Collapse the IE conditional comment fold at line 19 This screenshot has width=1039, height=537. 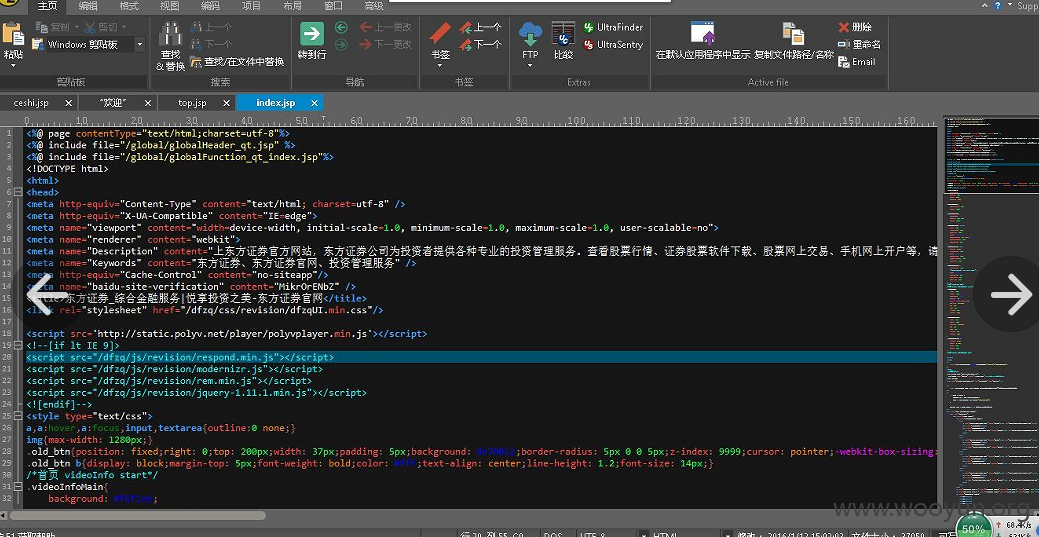coord(18,345)
